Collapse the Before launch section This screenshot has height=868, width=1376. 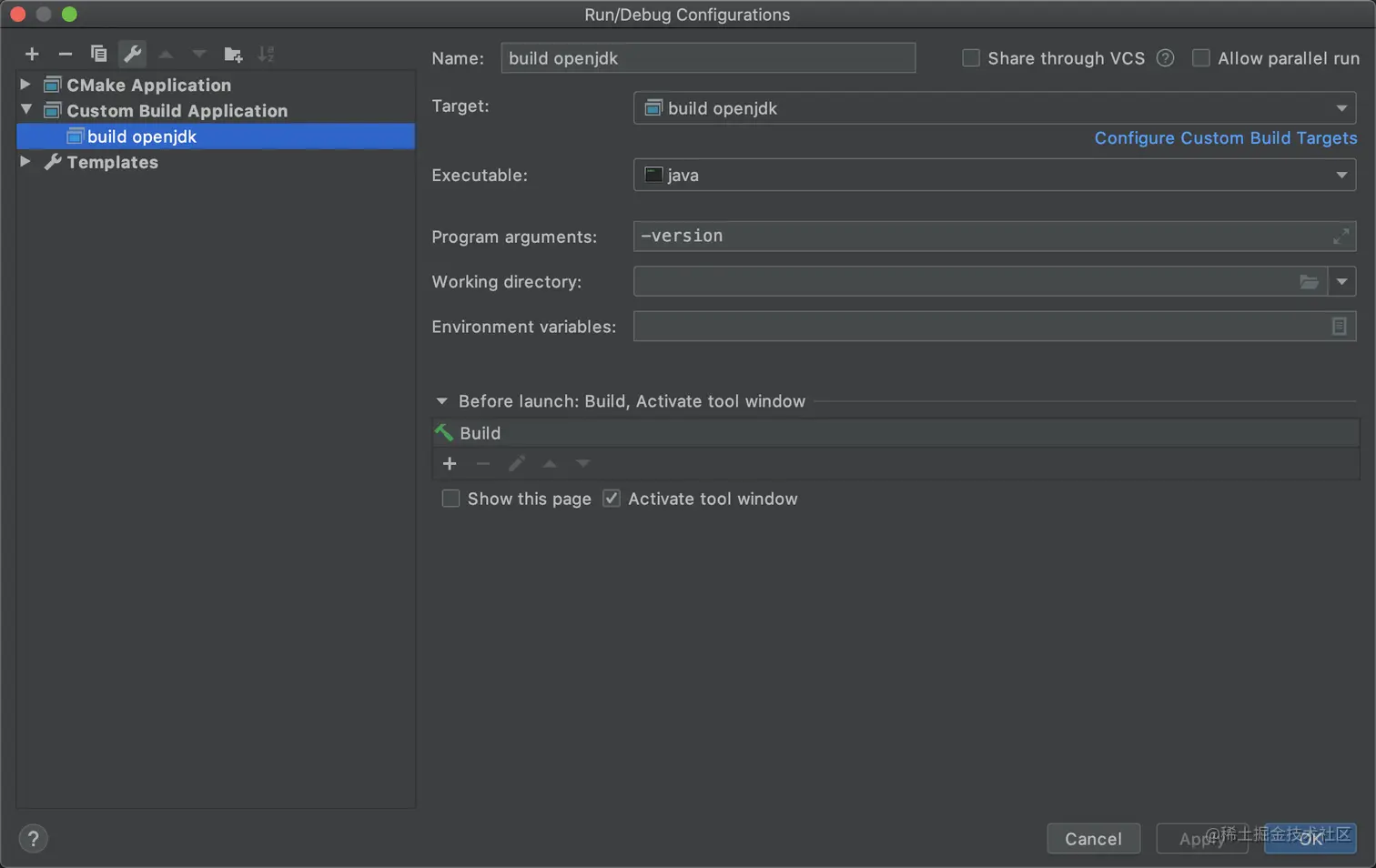(442, 401)
